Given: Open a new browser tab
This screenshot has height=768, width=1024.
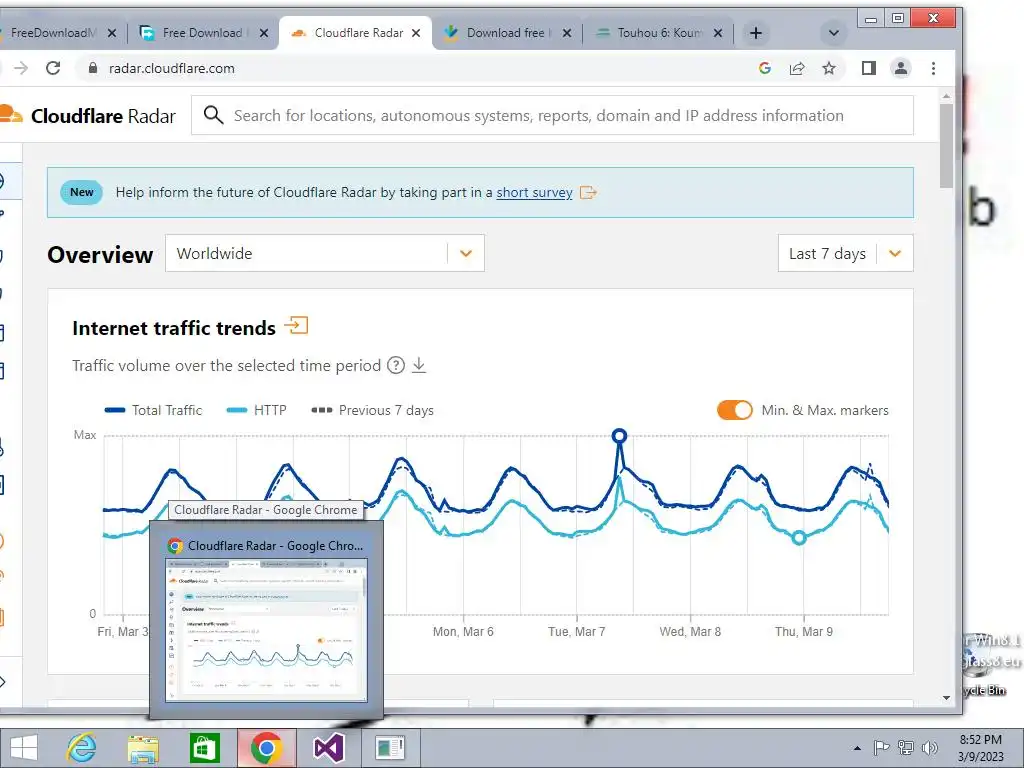Looking at the screenshot, I should [756, 33].
